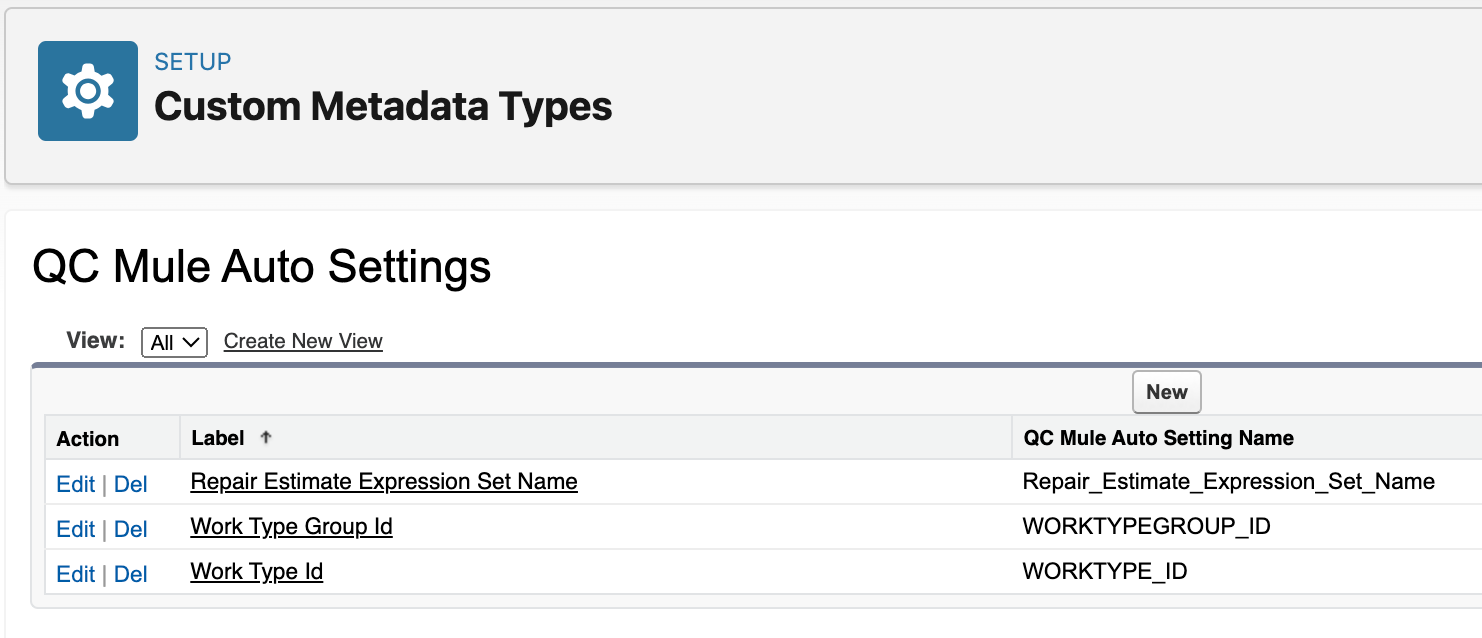Click the WORKTYPEGROUP_ID name cell
The height and width of the screenshot is (638, 1482).
pos(1146,527)
